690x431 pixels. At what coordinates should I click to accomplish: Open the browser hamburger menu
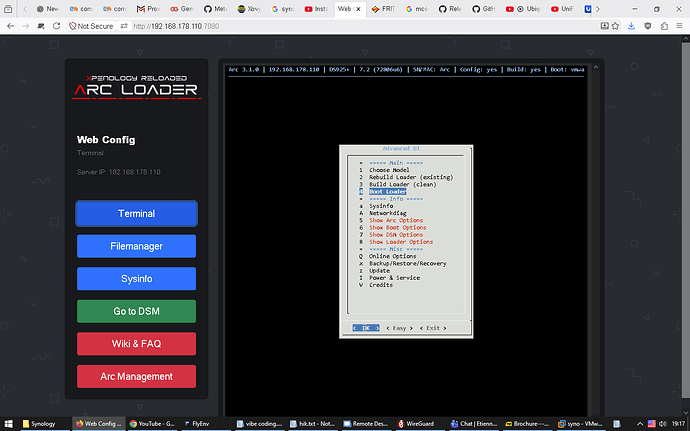click(680, 26)
